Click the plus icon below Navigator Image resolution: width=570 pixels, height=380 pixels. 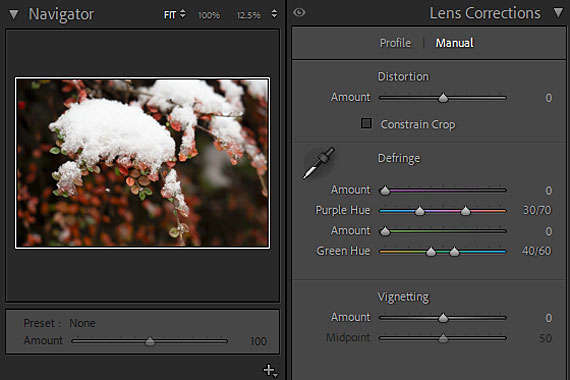(x=269, y=370)
